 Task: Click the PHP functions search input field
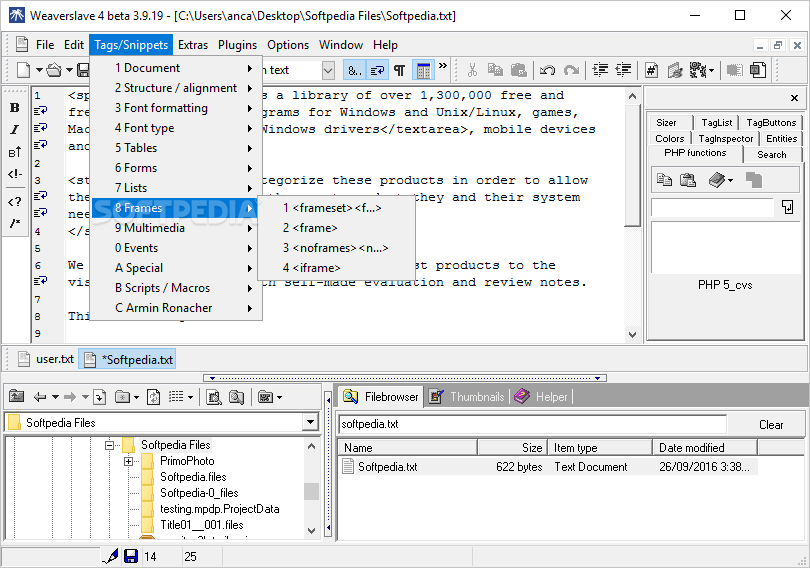(x=712, y=208)
